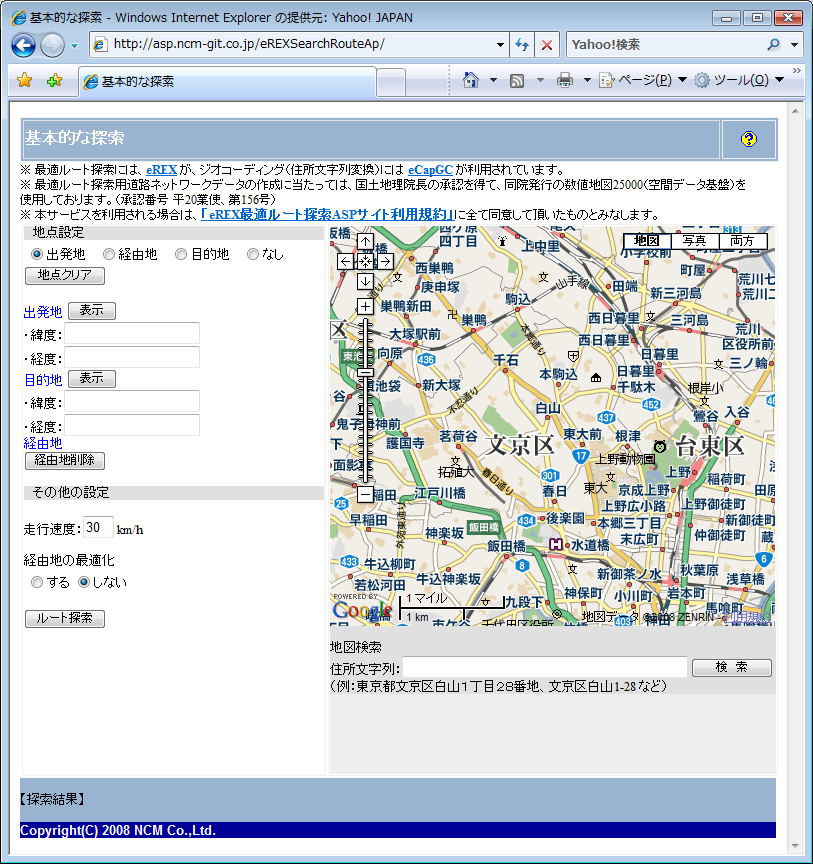Zoom in with the map plus button
Image resolution: width=813 pixels, height=864 pixels.
365,306
